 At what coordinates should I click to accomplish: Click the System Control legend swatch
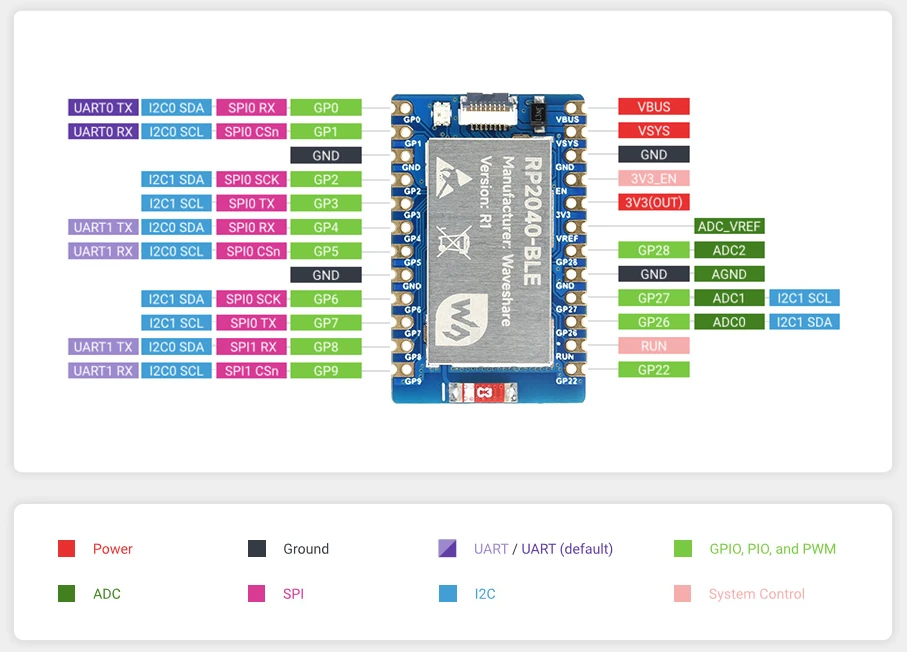(x=683, y=594)
